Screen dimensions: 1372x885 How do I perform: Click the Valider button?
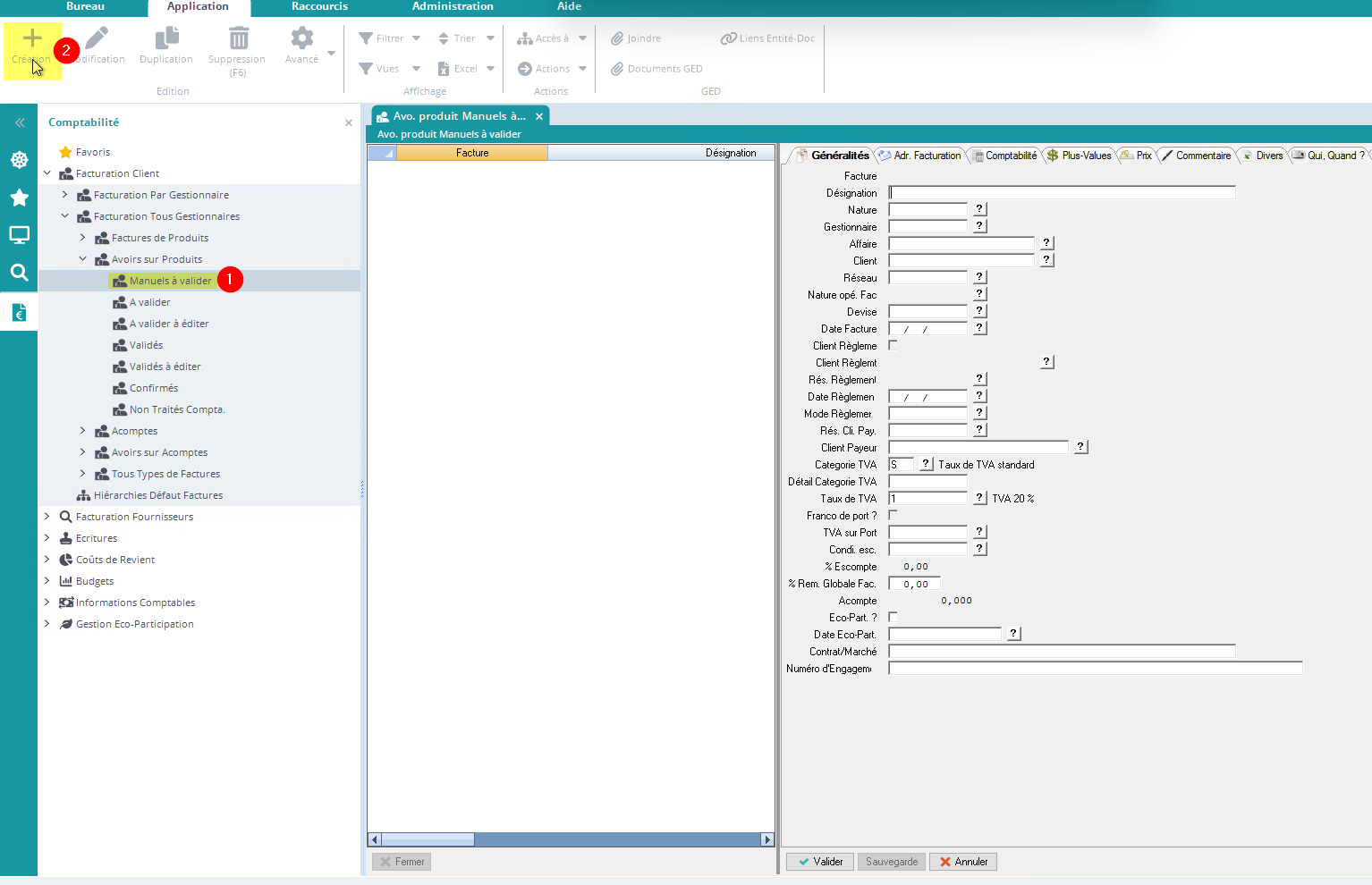(x=820, y=862)
